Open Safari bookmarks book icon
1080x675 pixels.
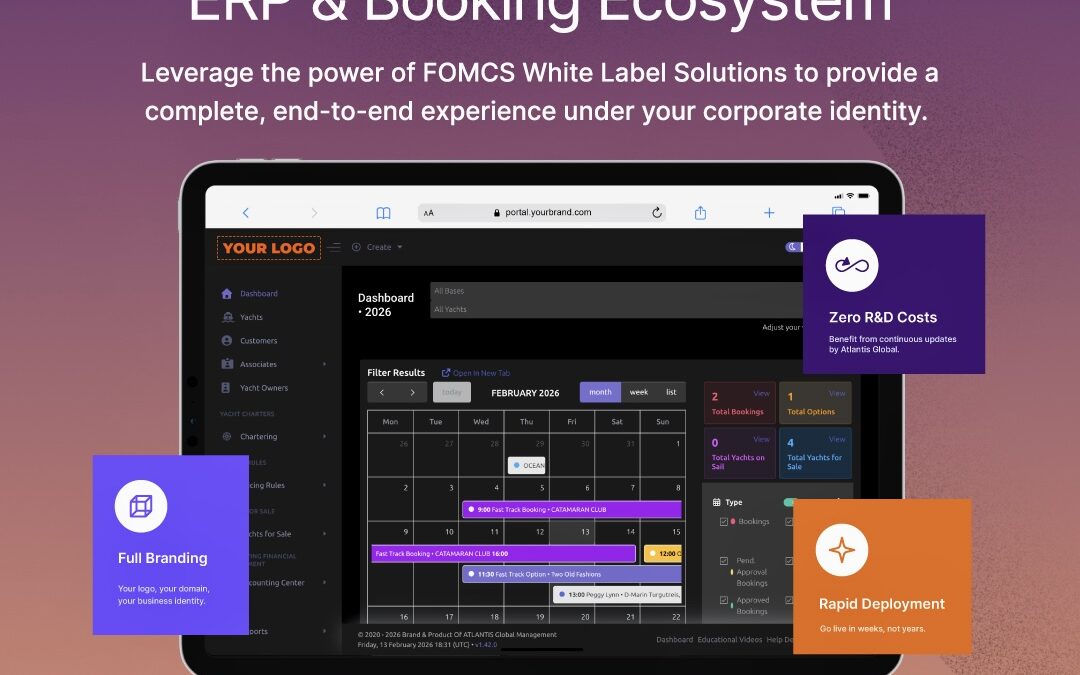click(x=384, y=213)
